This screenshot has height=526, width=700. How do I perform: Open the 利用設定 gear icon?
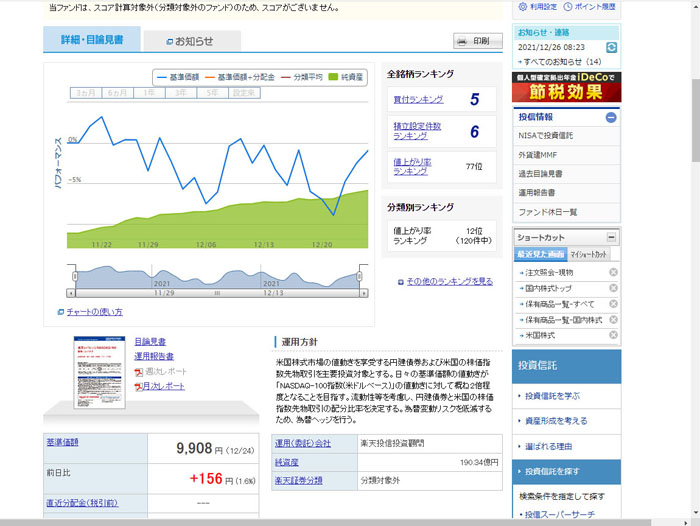coord(522,6)
